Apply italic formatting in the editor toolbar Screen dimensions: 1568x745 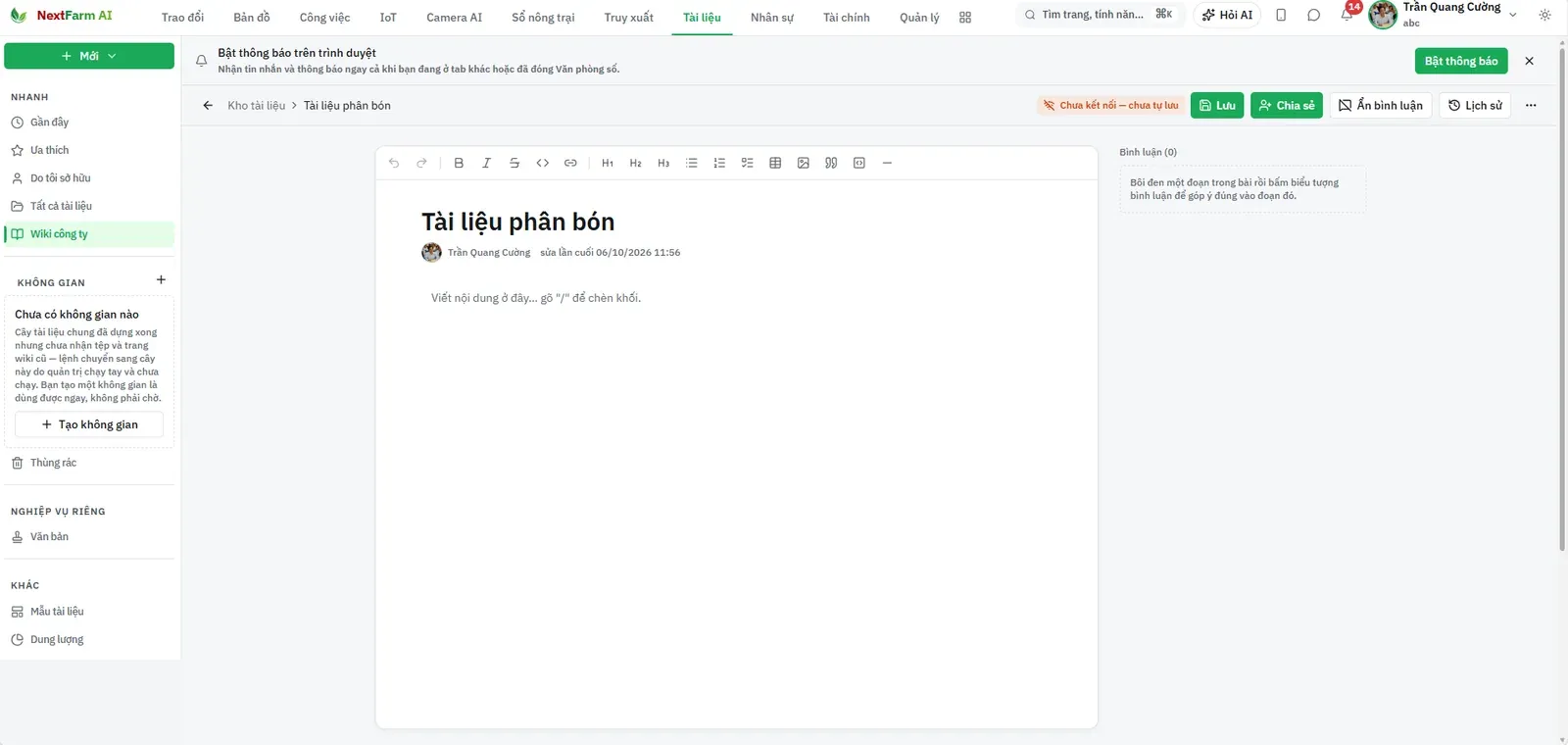pyautogui.click(x=486, y=163)
